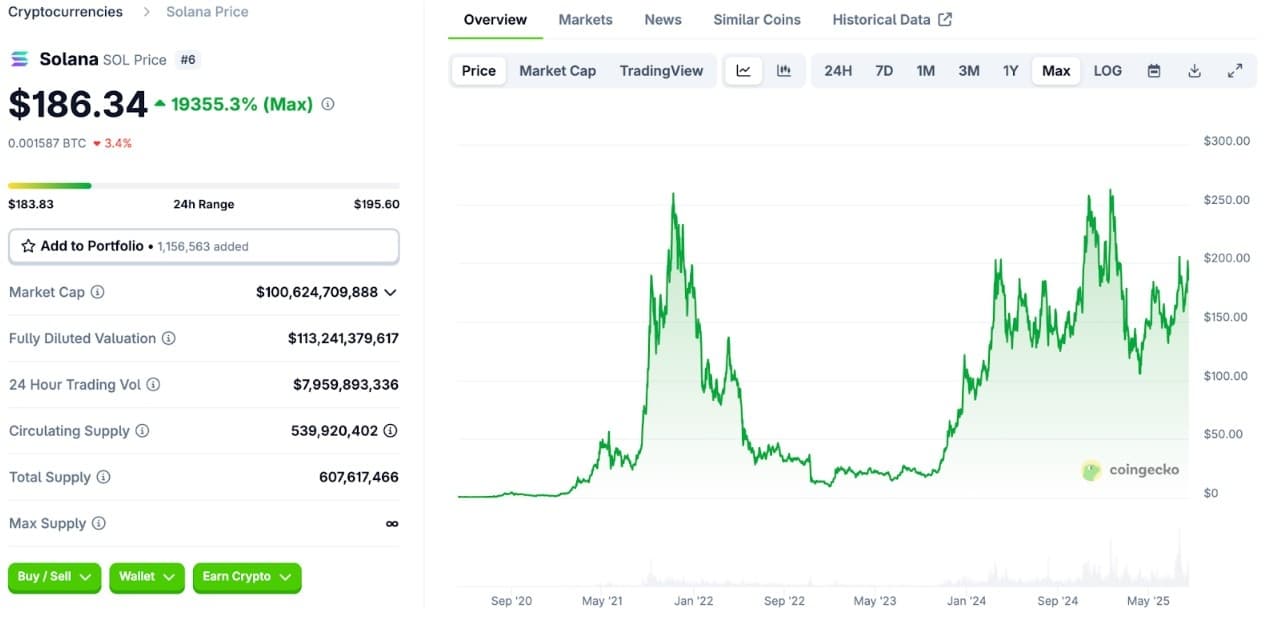Open info tooltip next to Max percentage
The height and width of the screenshot is (617, 1273).
coord(328,104)
